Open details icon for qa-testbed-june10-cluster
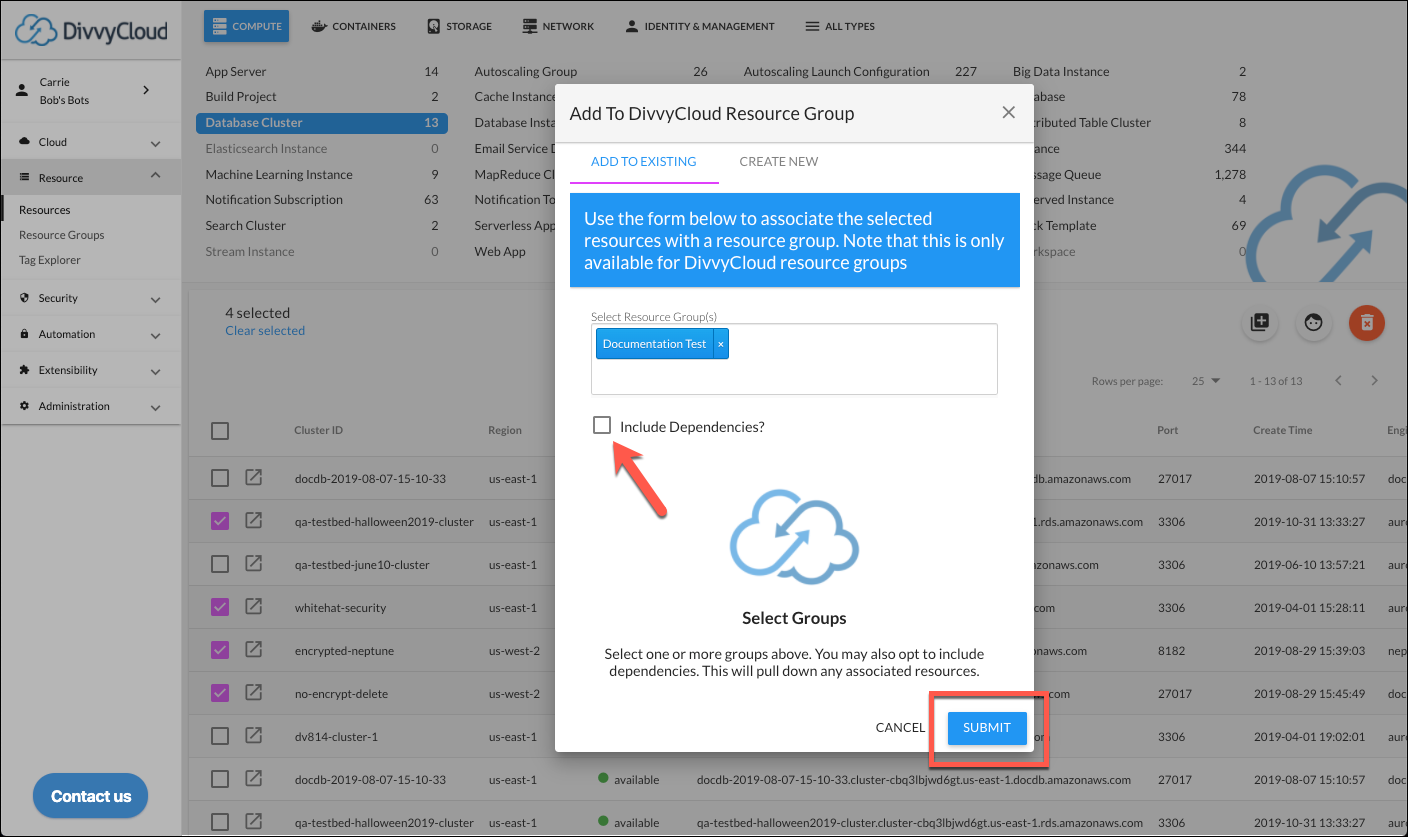 254,564
